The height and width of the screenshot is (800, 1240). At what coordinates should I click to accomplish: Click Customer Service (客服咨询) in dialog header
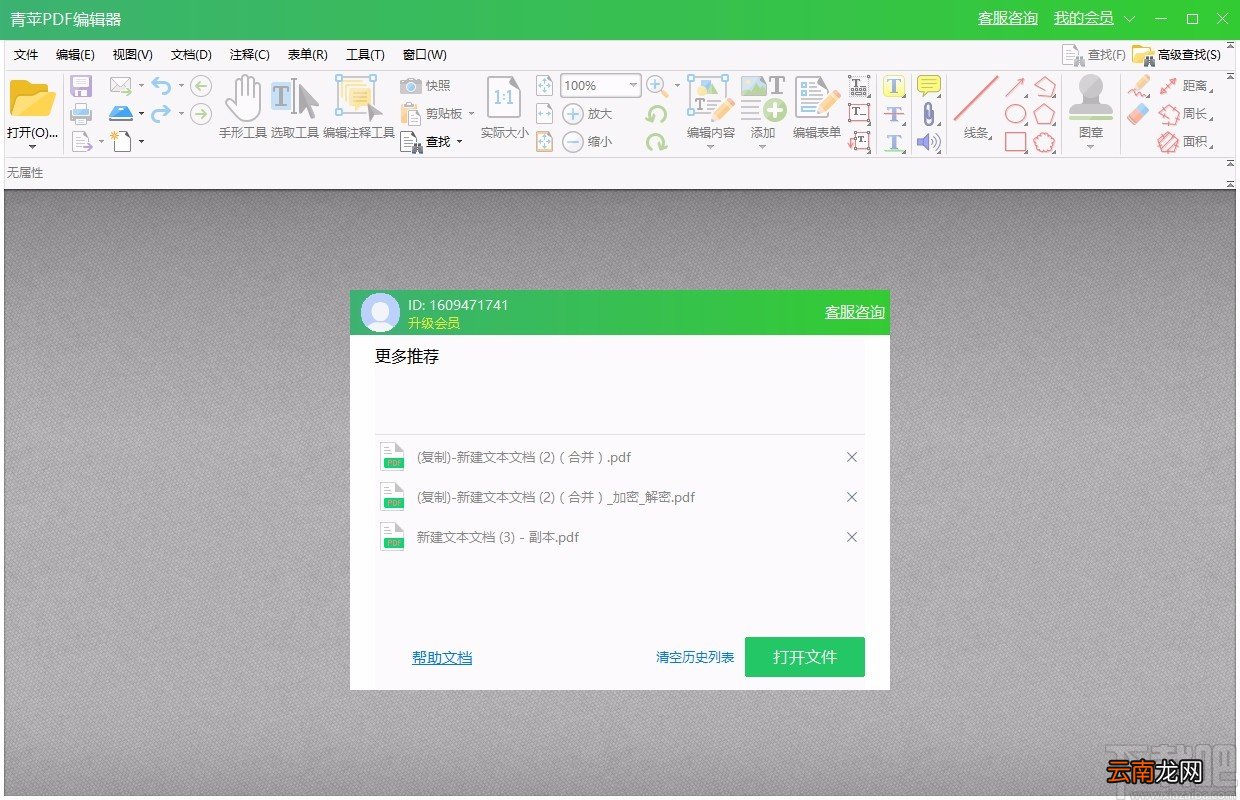[855, 312]
